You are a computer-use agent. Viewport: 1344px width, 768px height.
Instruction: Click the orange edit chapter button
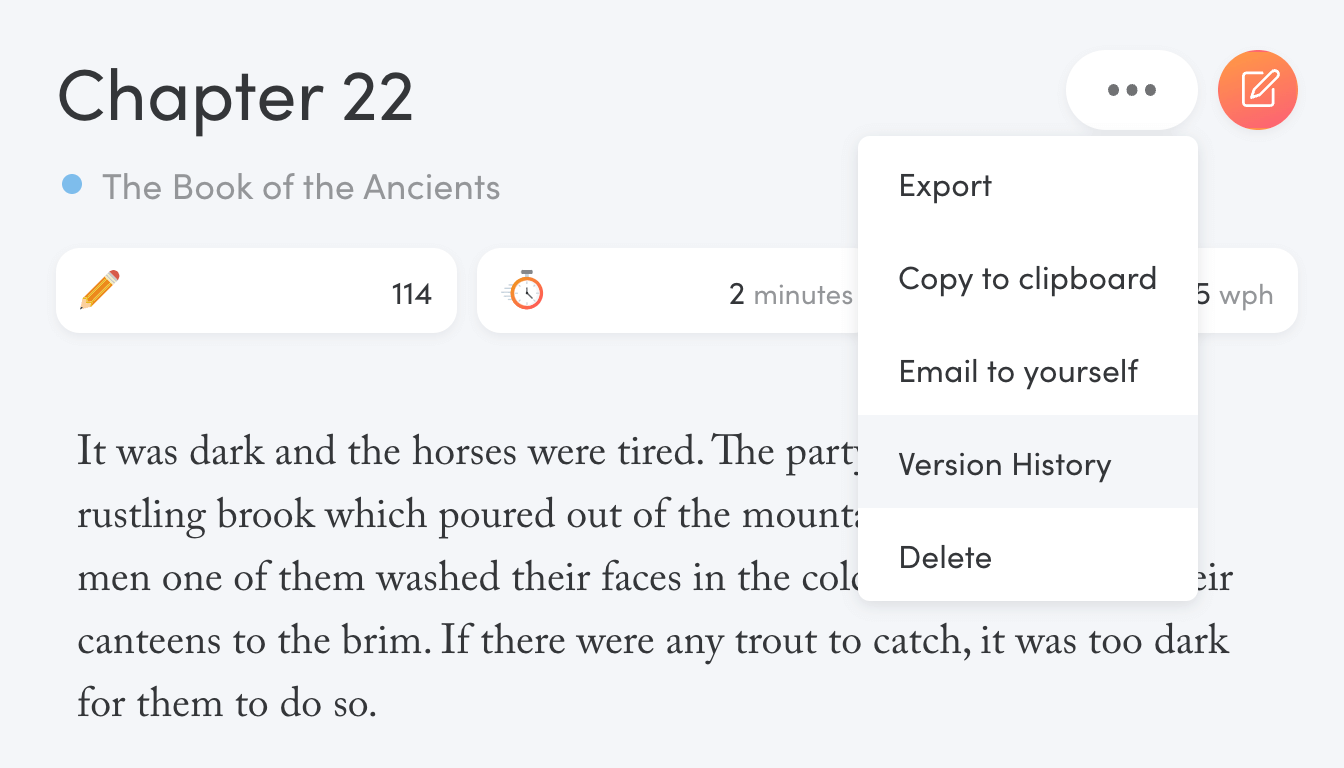(1258, 90)
